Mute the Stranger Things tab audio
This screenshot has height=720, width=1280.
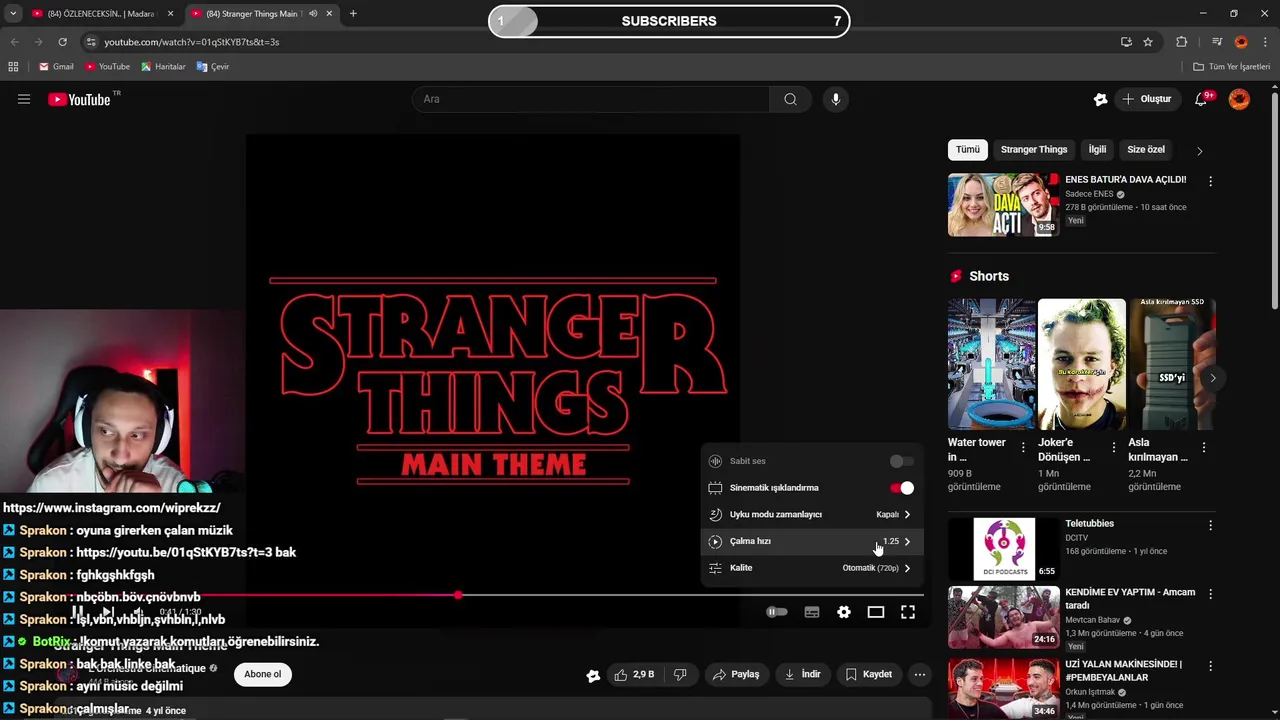(313, 14)
